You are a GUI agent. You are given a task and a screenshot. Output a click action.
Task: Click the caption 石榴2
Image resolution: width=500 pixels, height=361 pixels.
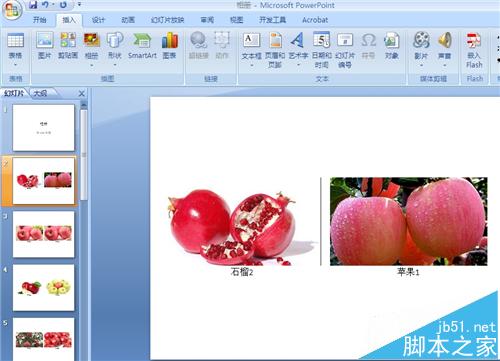point(242,272)
